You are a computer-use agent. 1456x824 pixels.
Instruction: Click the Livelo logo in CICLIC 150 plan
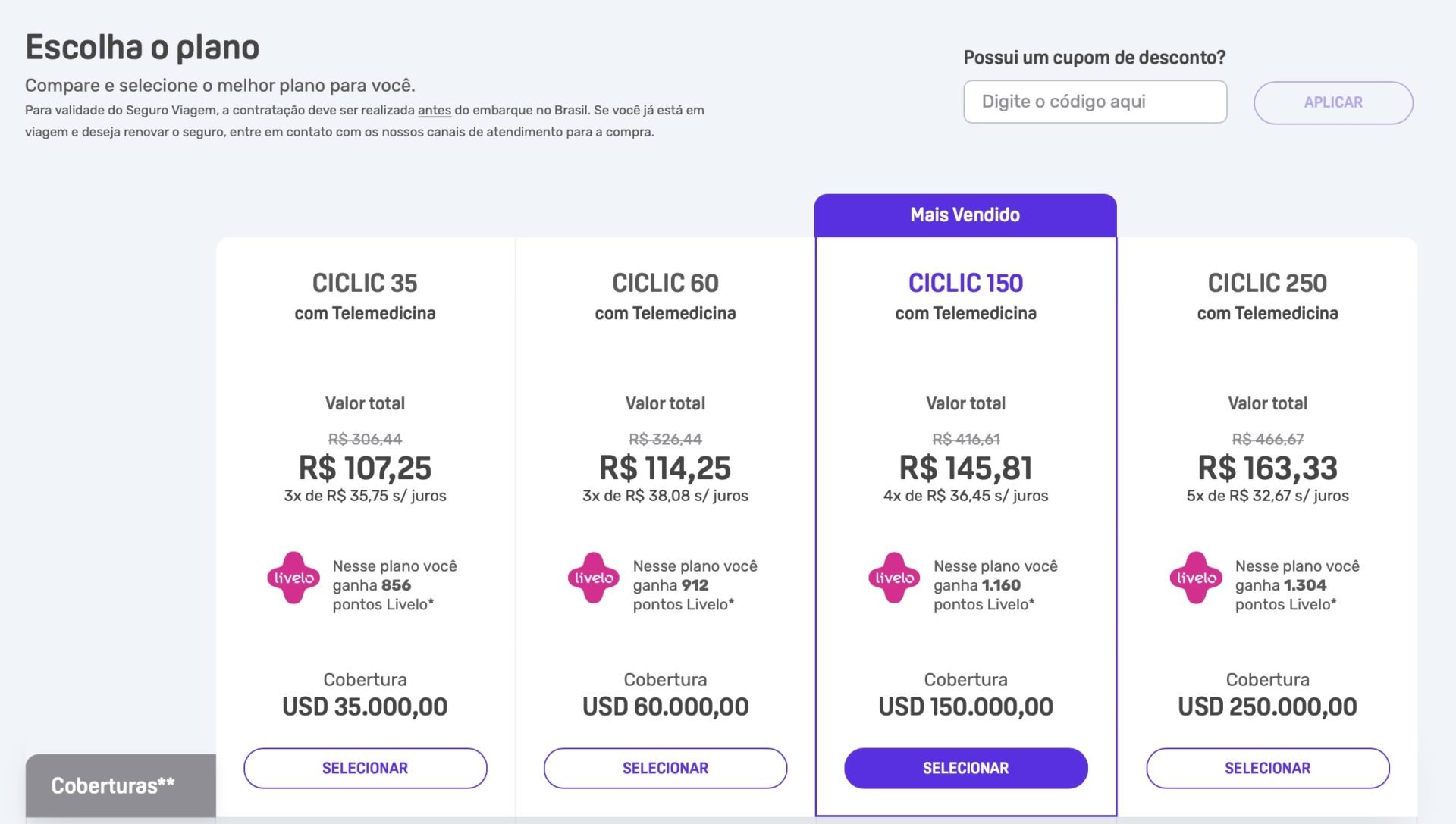tap(894, 578)
